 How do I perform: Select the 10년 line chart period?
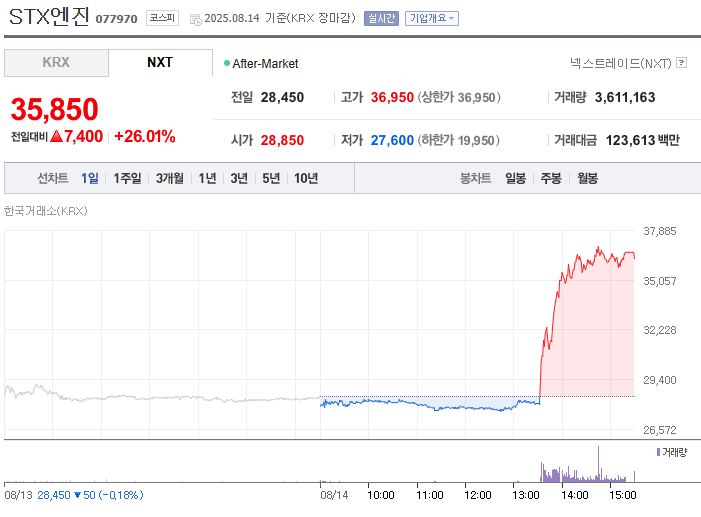point(306,178)
